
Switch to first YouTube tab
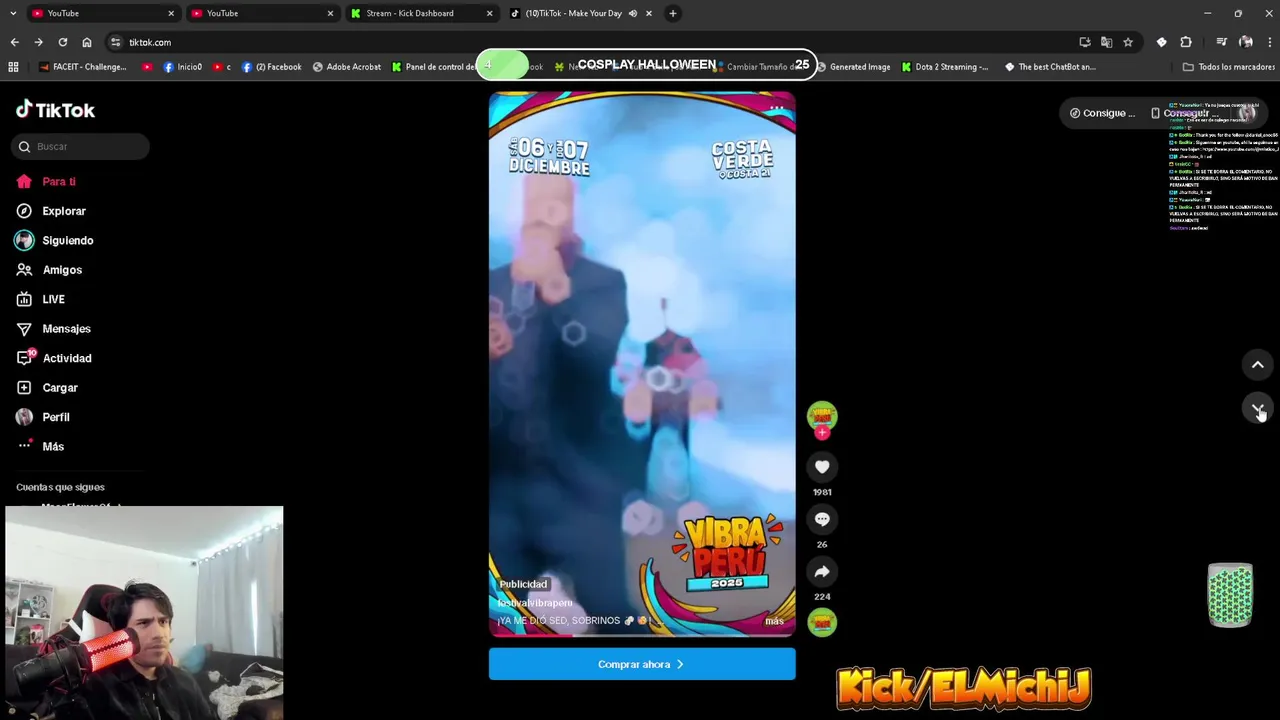point(102,13)
